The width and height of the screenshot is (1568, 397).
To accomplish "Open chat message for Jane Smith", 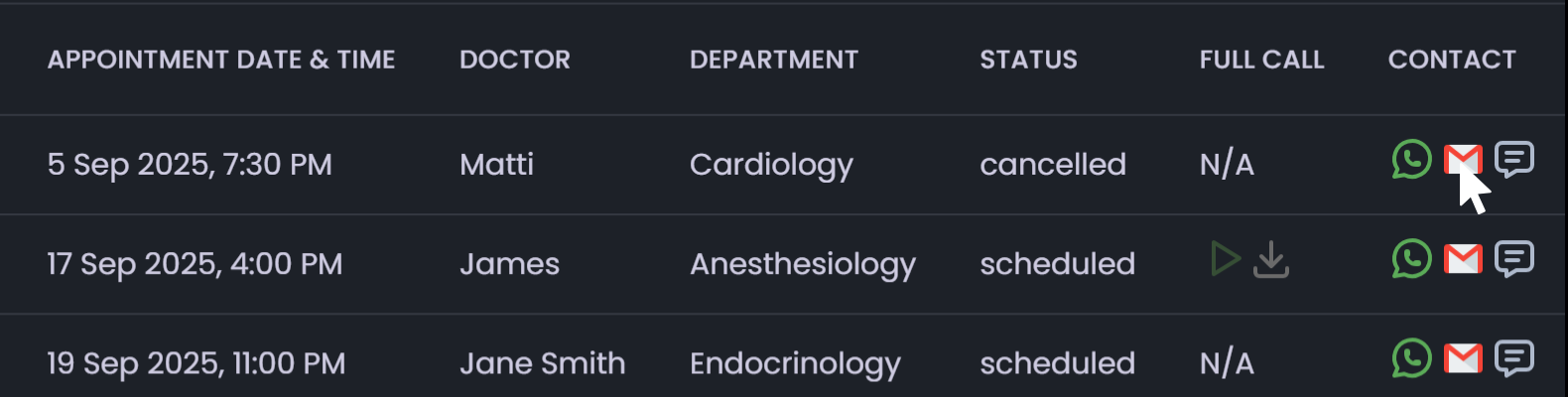I will coord(1514,358).
